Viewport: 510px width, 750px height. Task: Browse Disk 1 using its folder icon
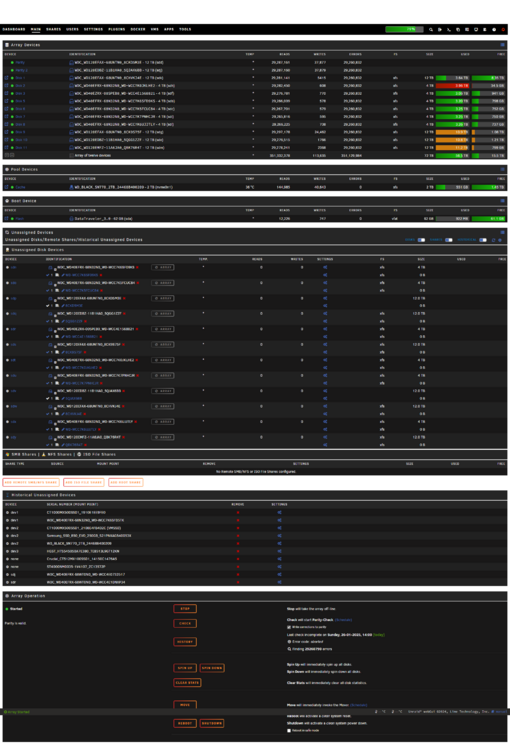click(7, 77)
